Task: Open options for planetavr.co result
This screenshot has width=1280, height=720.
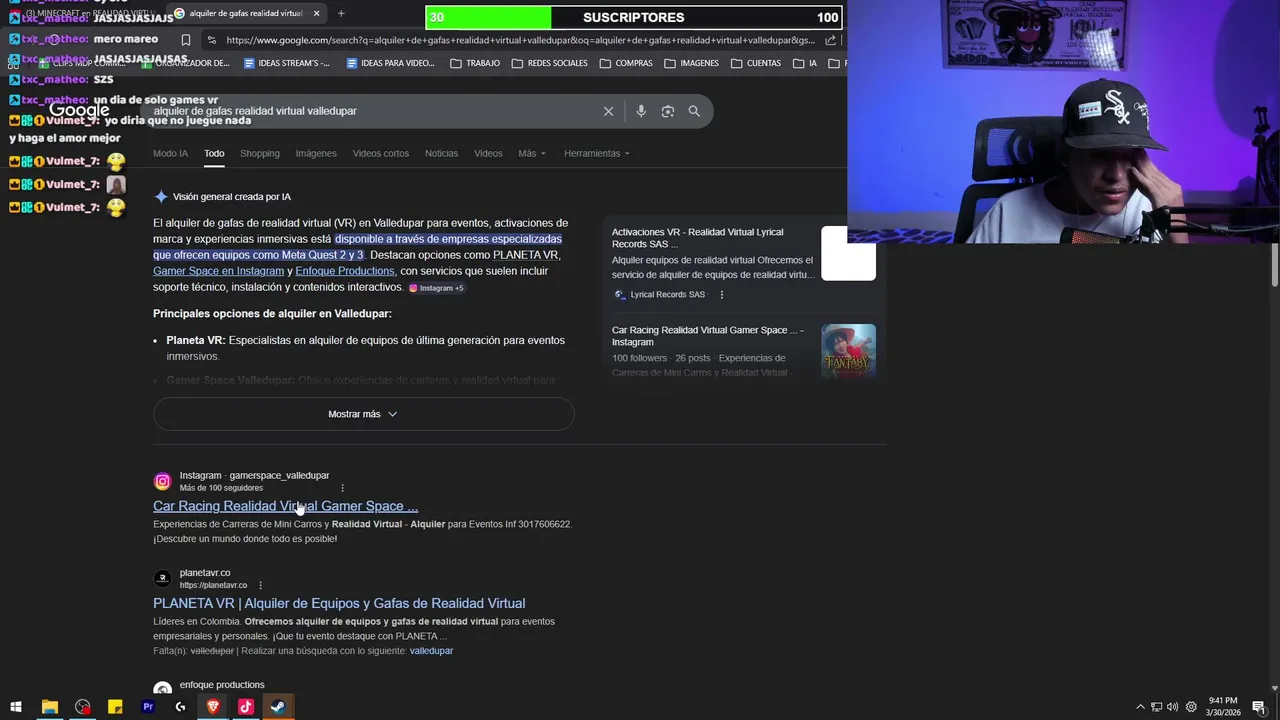Action: point(260,585)
